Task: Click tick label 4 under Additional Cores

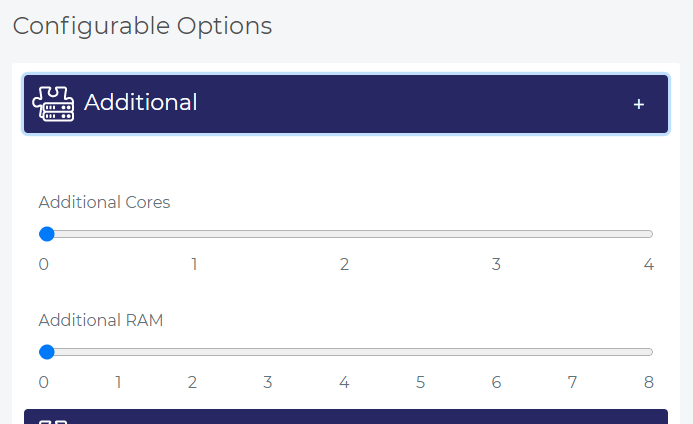Action: [649, 264]
